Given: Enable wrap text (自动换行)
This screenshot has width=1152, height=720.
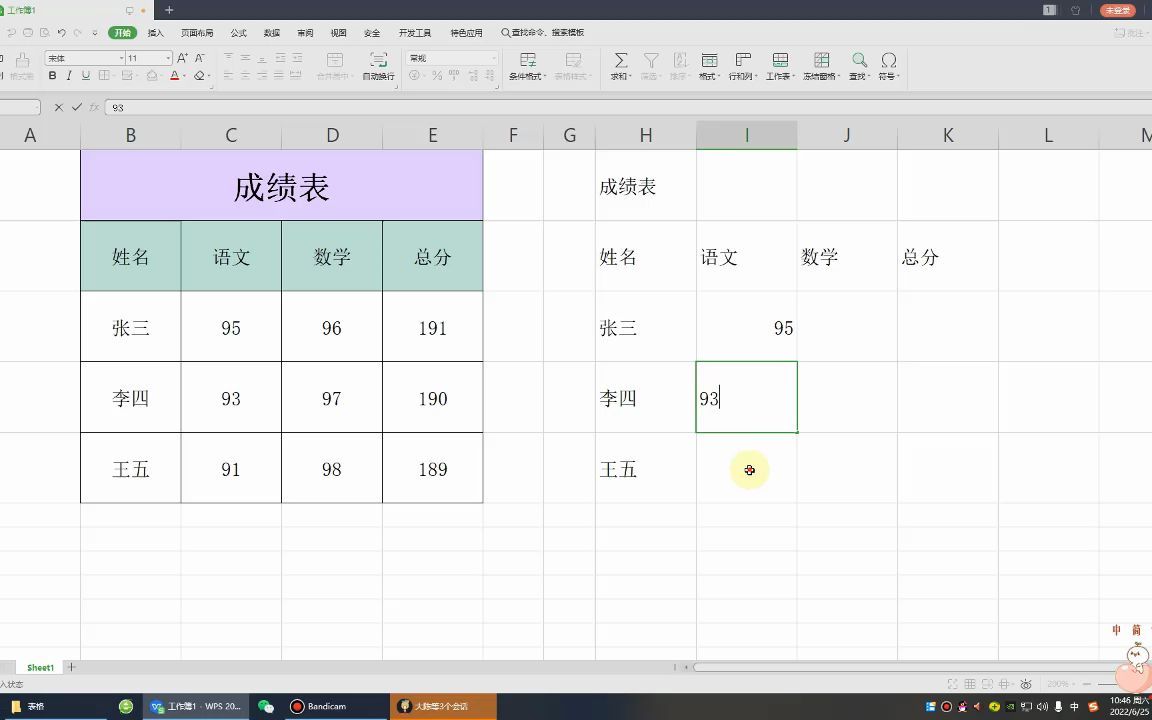Looking at the screenshot, I should click(379, 66).
